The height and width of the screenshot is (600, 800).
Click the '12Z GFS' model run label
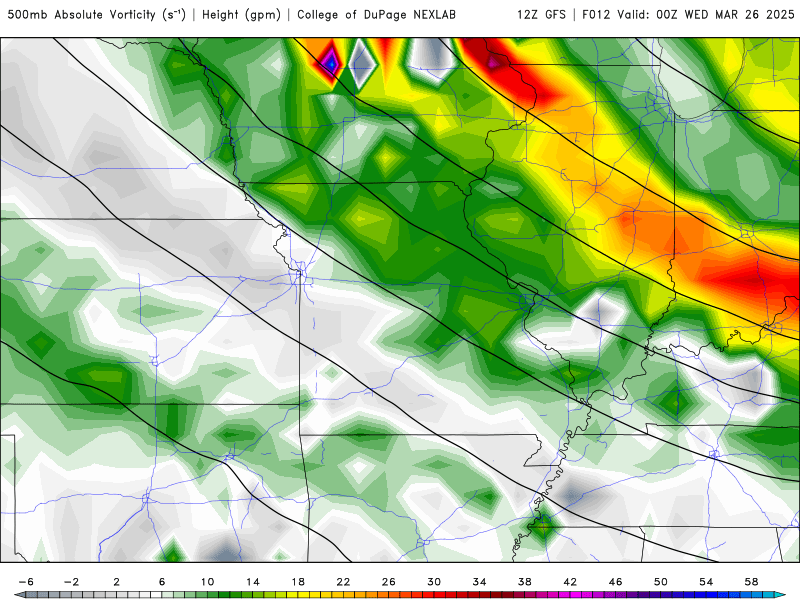click(x=541, y=15)
